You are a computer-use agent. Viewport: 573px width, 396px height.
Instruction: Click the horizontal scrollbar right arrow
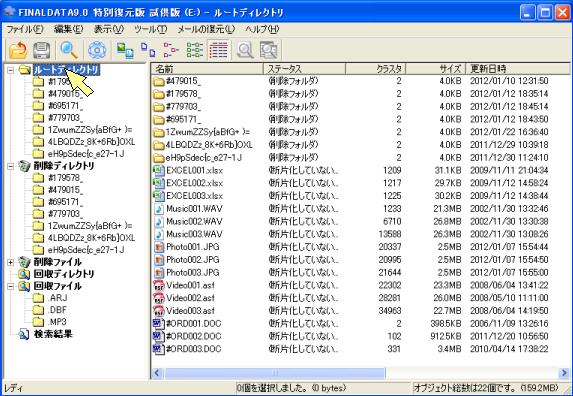[x=564, y=373]
